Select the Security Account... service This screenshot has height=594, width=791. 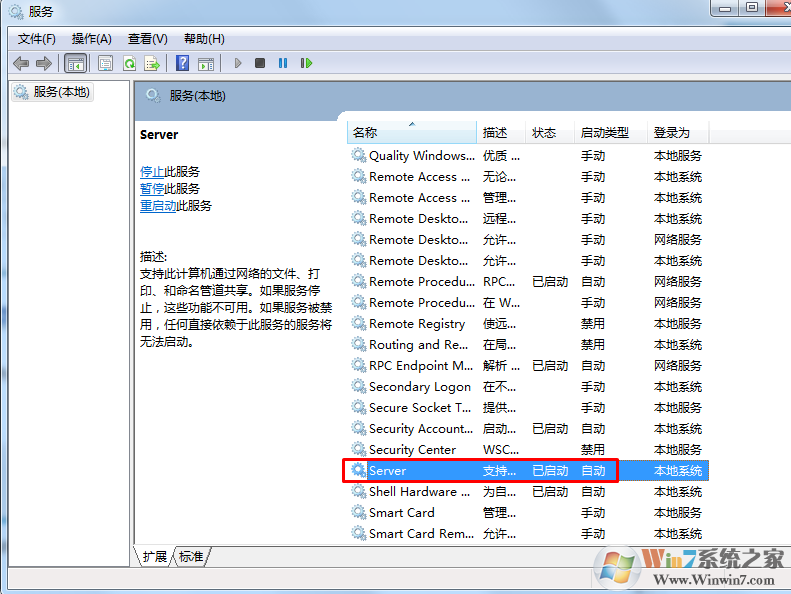click(x=421, y=428)
